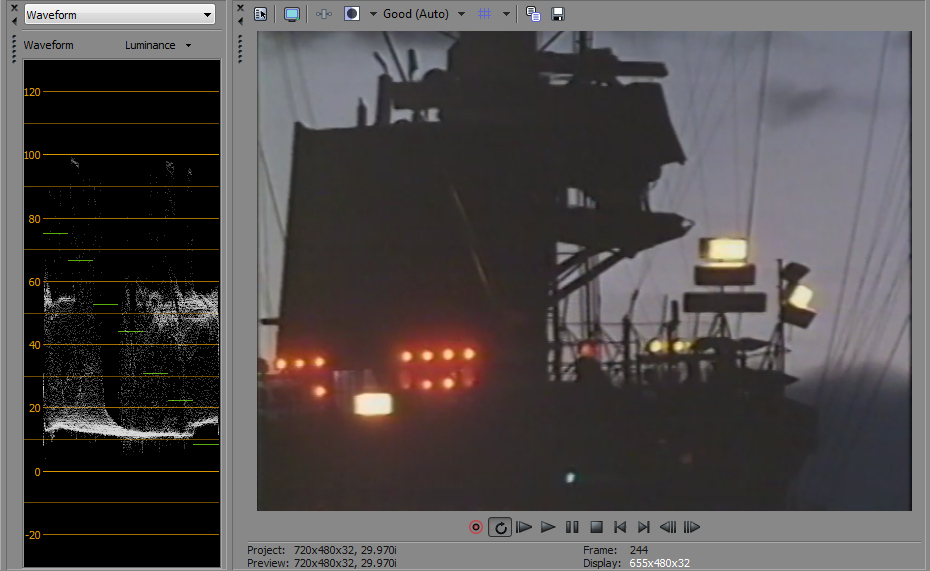Step to the next frame
The width and height of the screenshot is (930, 571).
click(691, 527)
